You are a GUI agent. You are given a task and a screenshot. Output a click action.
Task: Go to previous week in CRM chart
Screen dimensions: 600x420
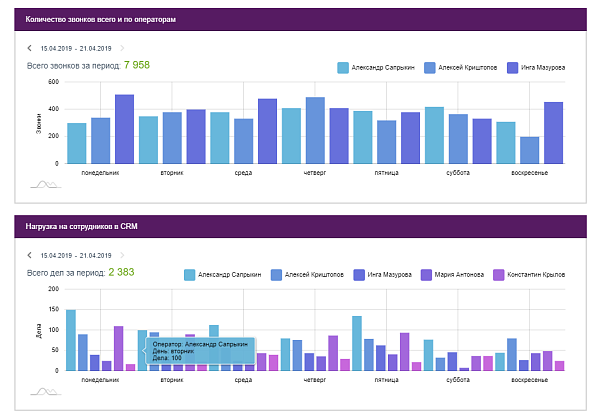[29, 255]
